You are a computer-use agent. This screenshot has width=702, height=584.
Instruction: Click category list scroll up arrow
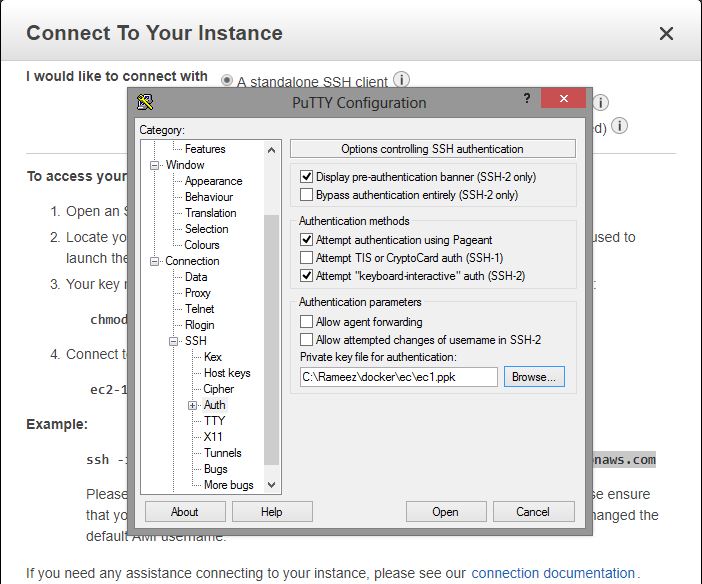pyautogui.click(x=271, y=150)
